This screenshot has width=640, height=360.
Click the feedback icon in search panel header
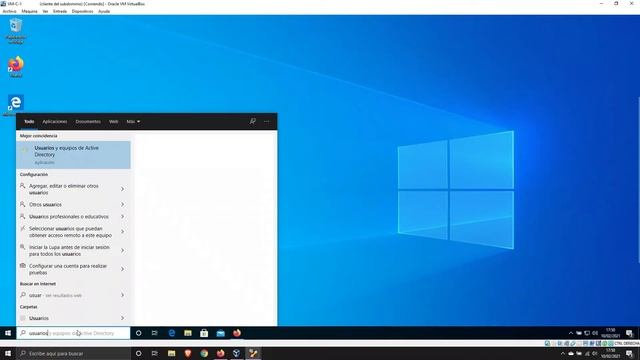(253, 121)
